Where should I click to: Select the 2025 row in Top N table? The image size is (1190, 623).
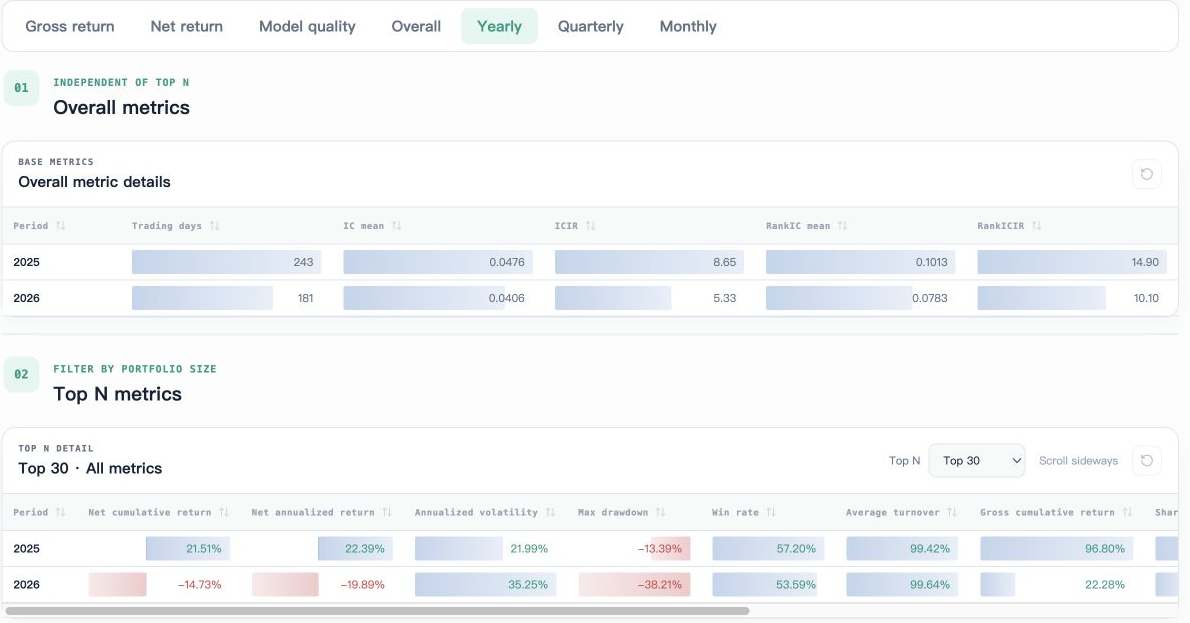[x=590, y=549]
